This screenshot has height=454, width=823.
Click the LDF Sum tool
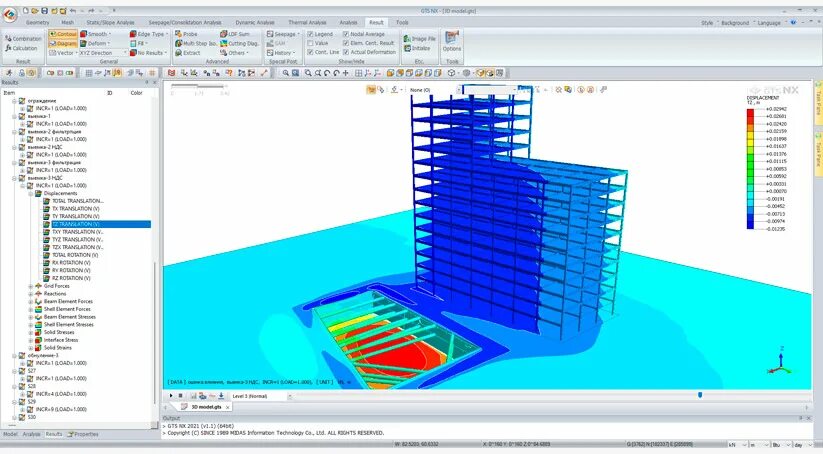pyautogui.click(x=235, y=34)
